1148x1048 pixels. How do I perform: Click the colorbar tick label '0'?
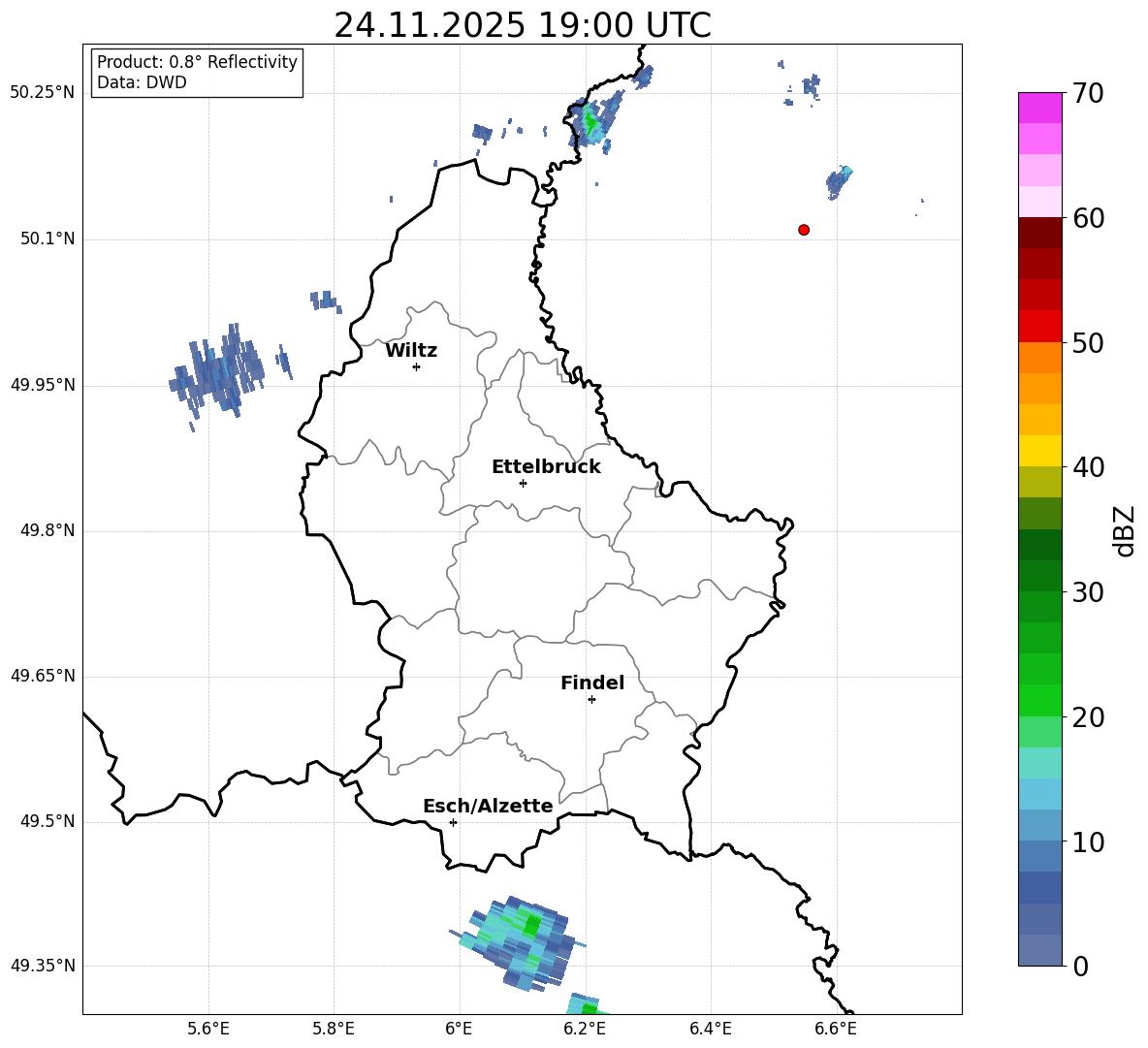1080,967
